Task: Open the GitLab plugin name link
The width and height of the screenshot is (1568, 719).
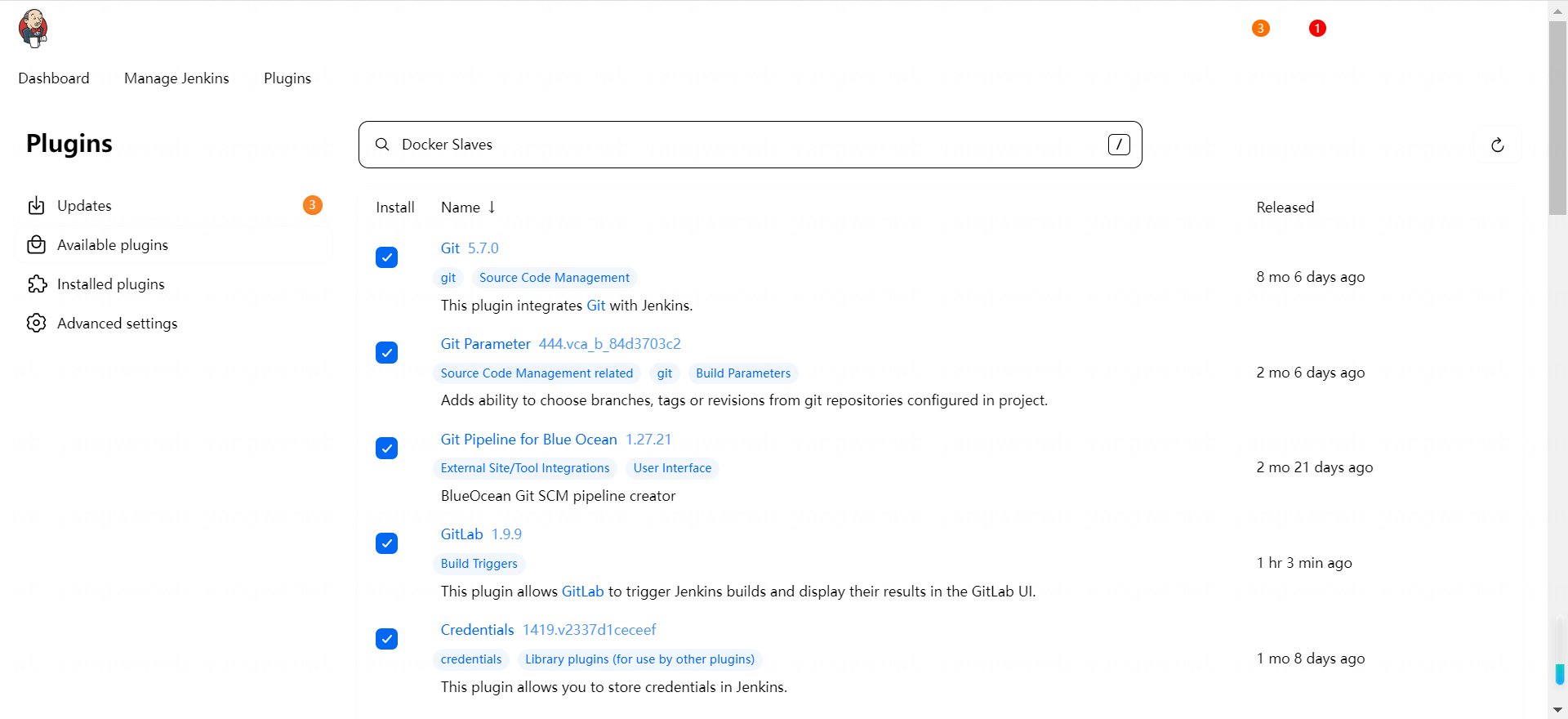Action: coord(462,534)
